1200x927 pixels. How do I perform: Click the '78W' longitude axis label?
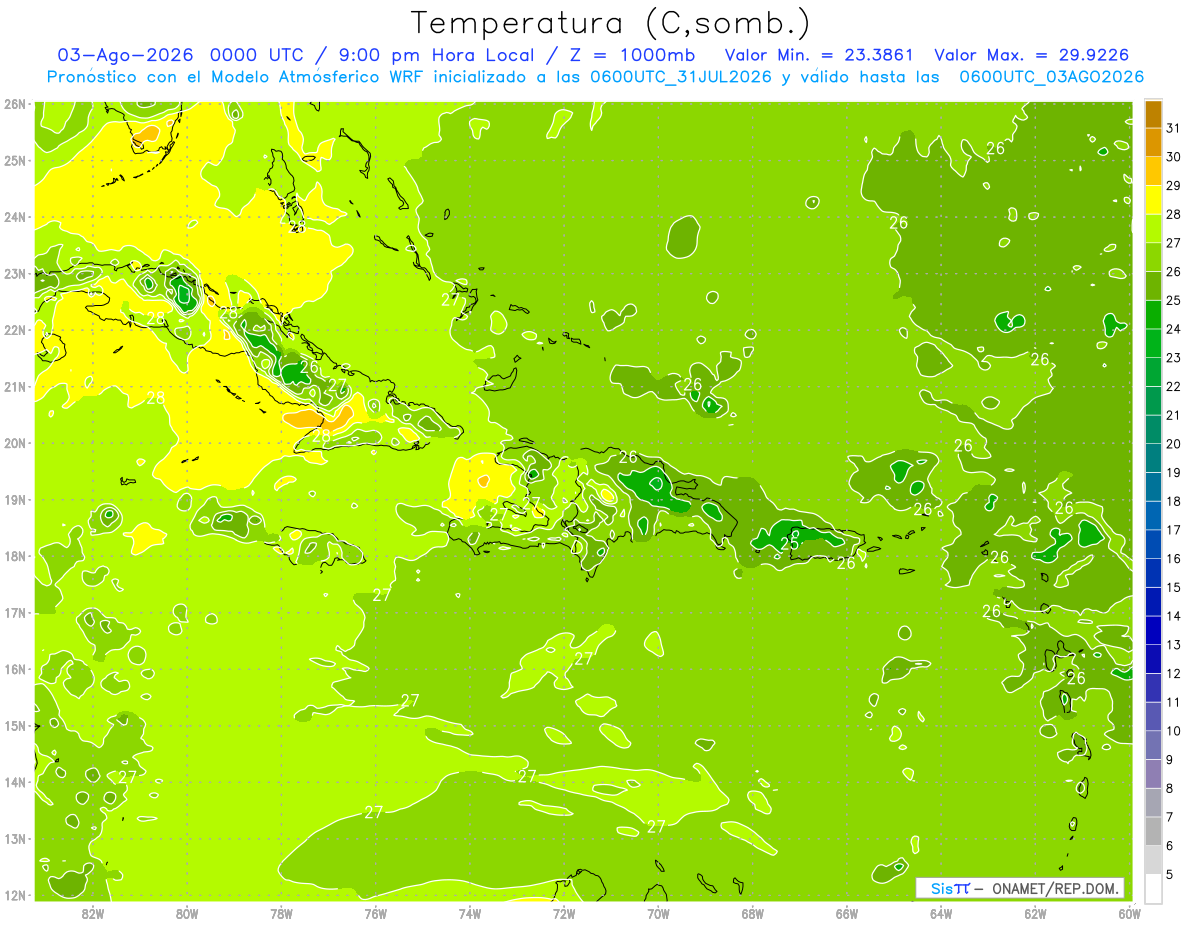[281, 913]
